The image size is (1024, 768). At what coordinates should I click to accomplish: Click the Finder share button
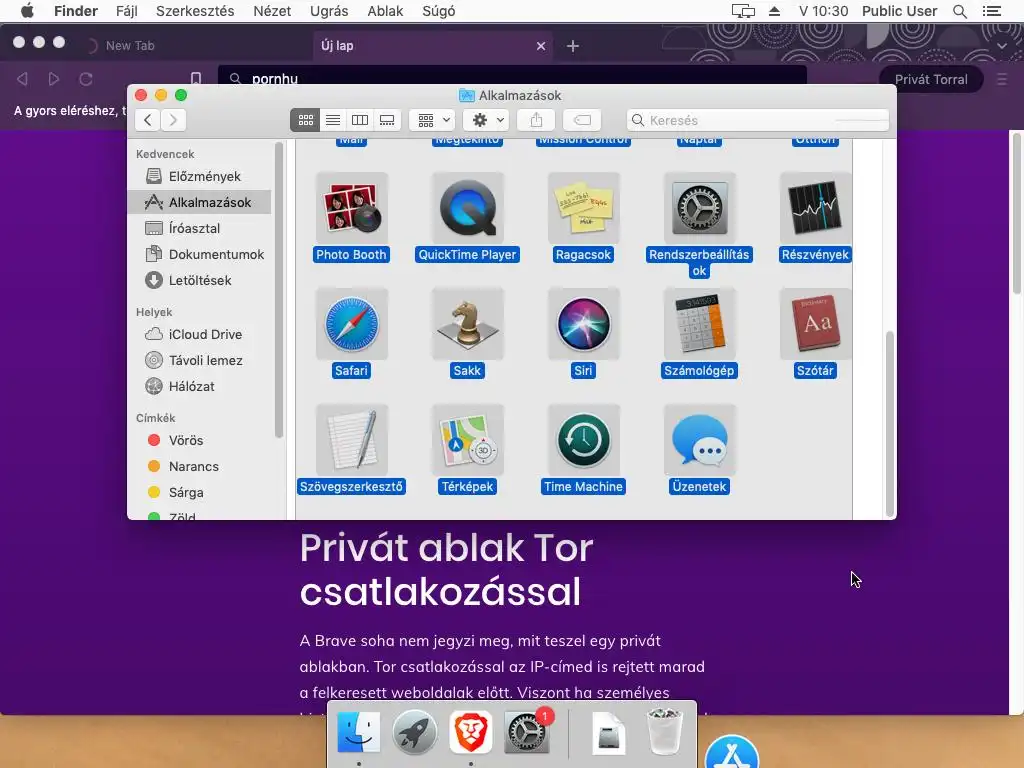coord(536,120)
